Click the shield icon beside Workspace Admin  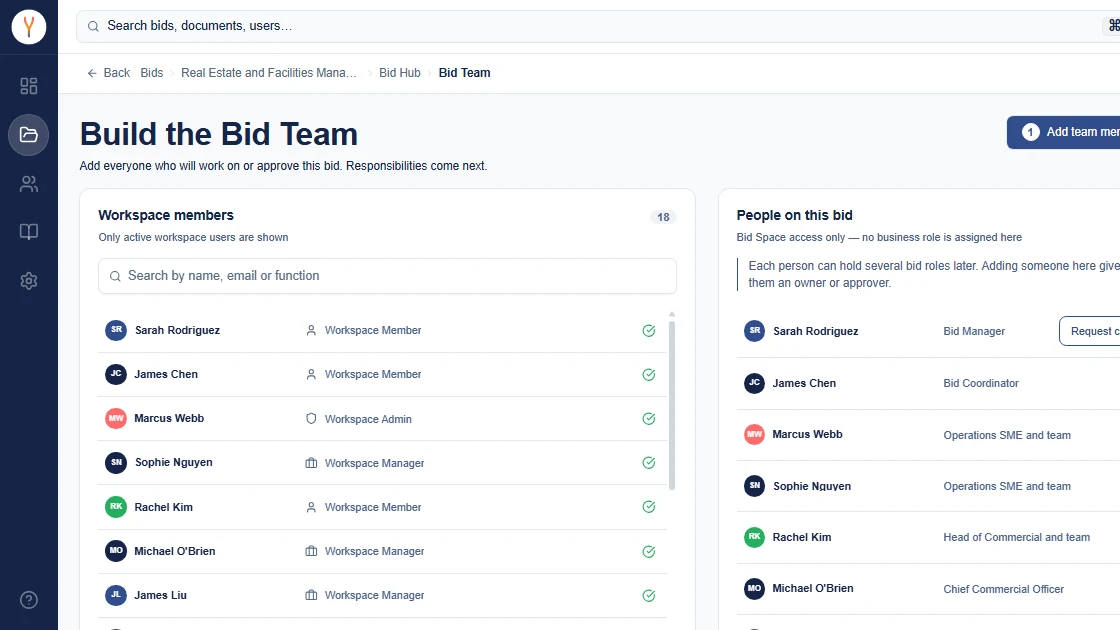tap(311, 419)
